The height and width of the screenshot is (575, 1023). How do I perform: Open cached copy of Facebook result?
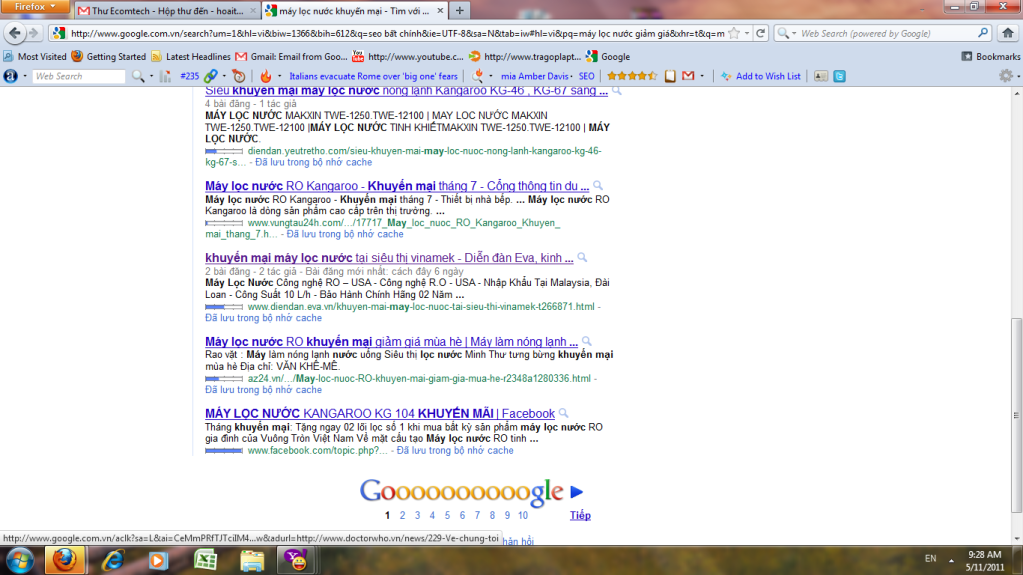pyautogui.click(x=455, y=451)
